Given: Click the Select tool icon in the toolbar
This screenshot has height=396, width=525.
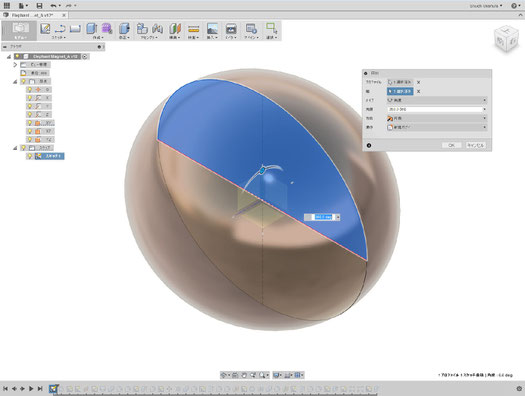Looking at the screenshot, I should (x=271, y=28).
